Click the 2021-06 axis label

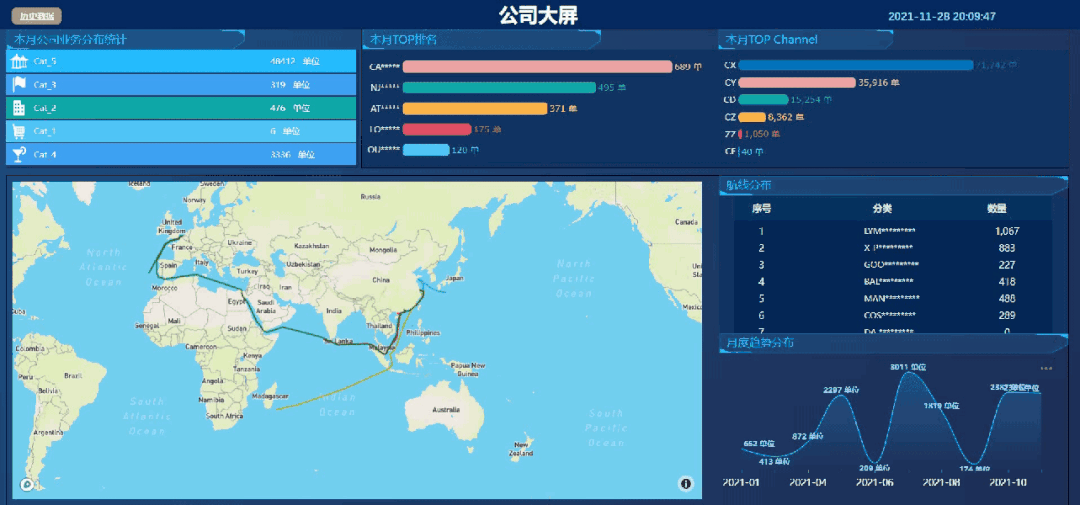[875, 482]
